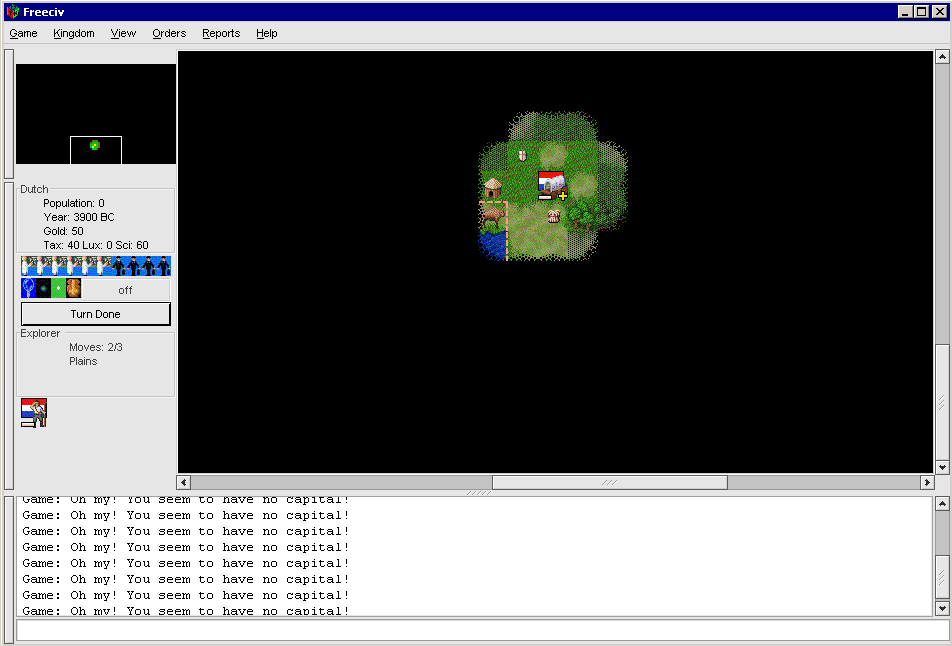Click the overview minimap view rectangle
Screen dimensions: 952x646
[x=96, y=150]
